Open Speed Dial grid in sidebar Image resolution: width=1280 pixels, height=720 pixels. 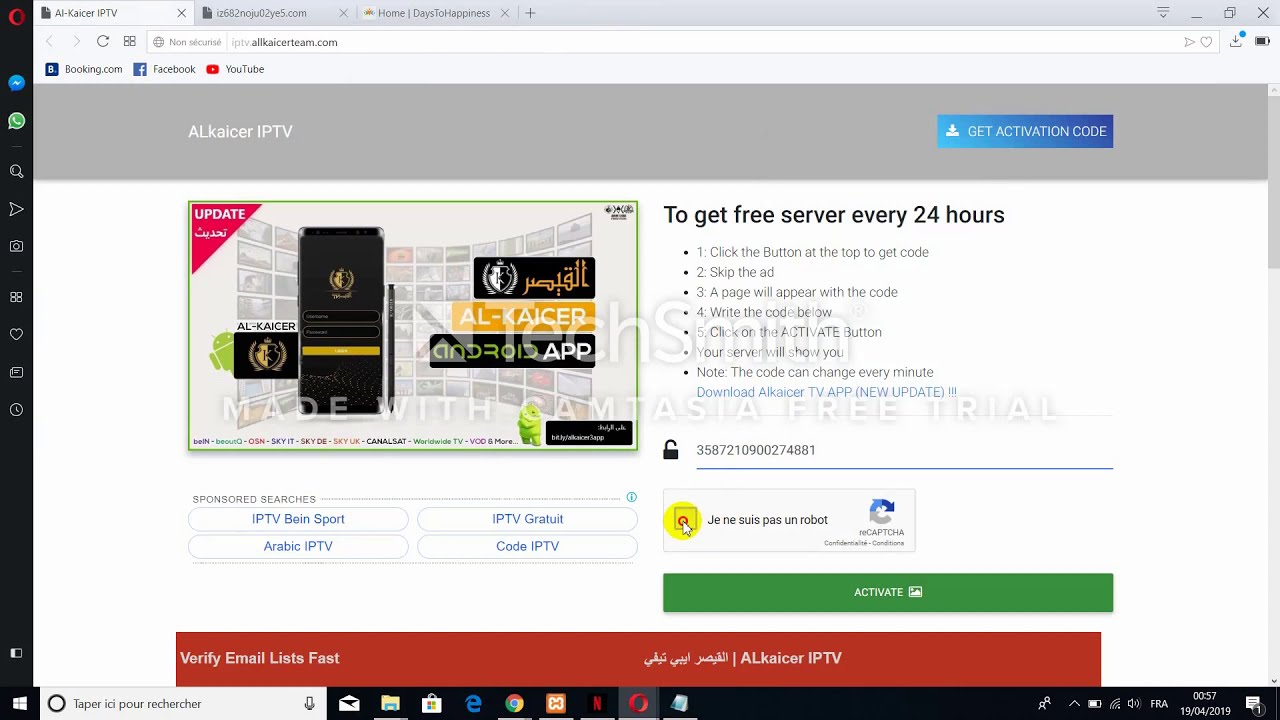pyautogui.click(x=16, y=297)
